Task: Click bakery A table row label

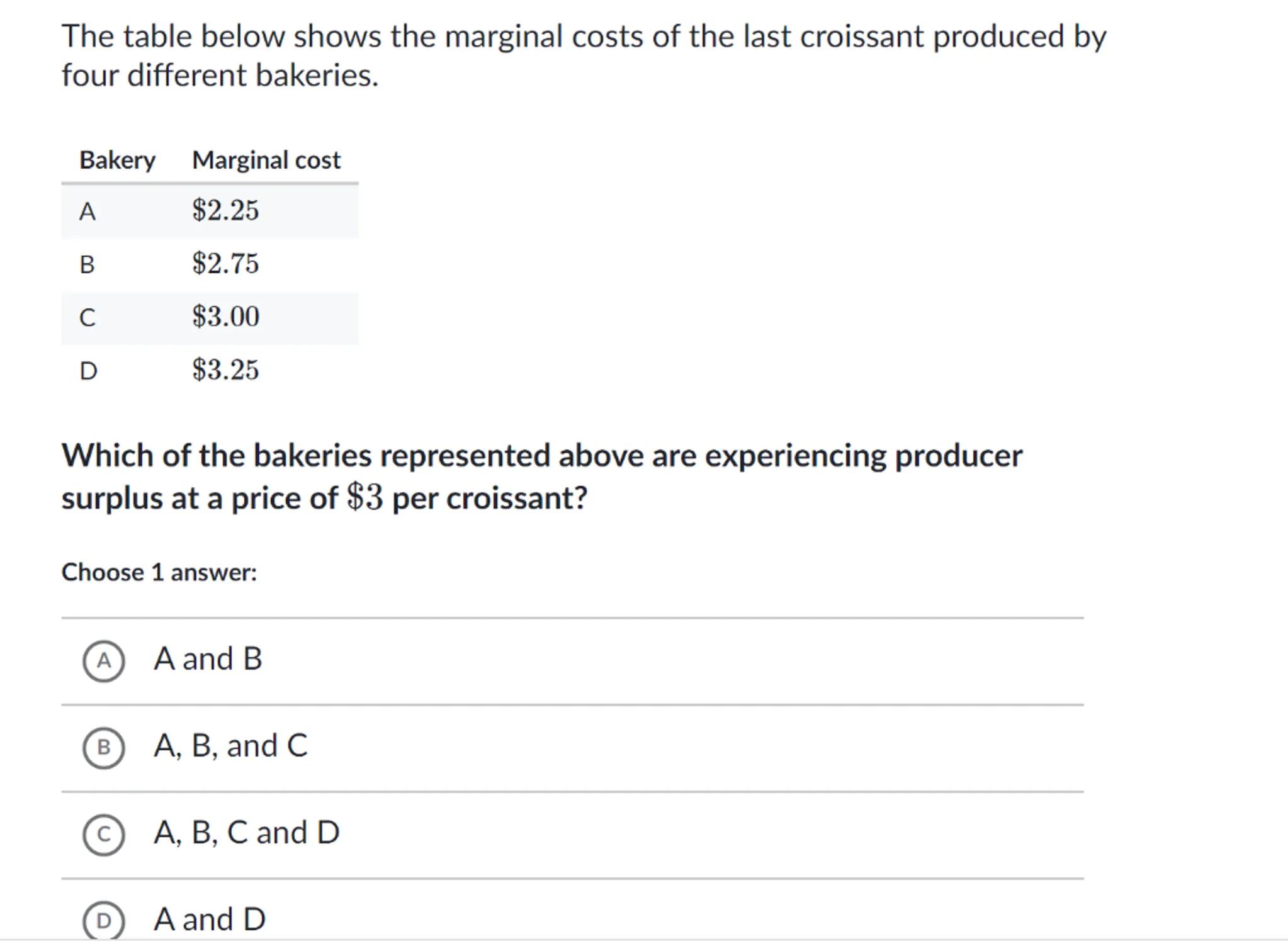Action: tap(88, 211)
